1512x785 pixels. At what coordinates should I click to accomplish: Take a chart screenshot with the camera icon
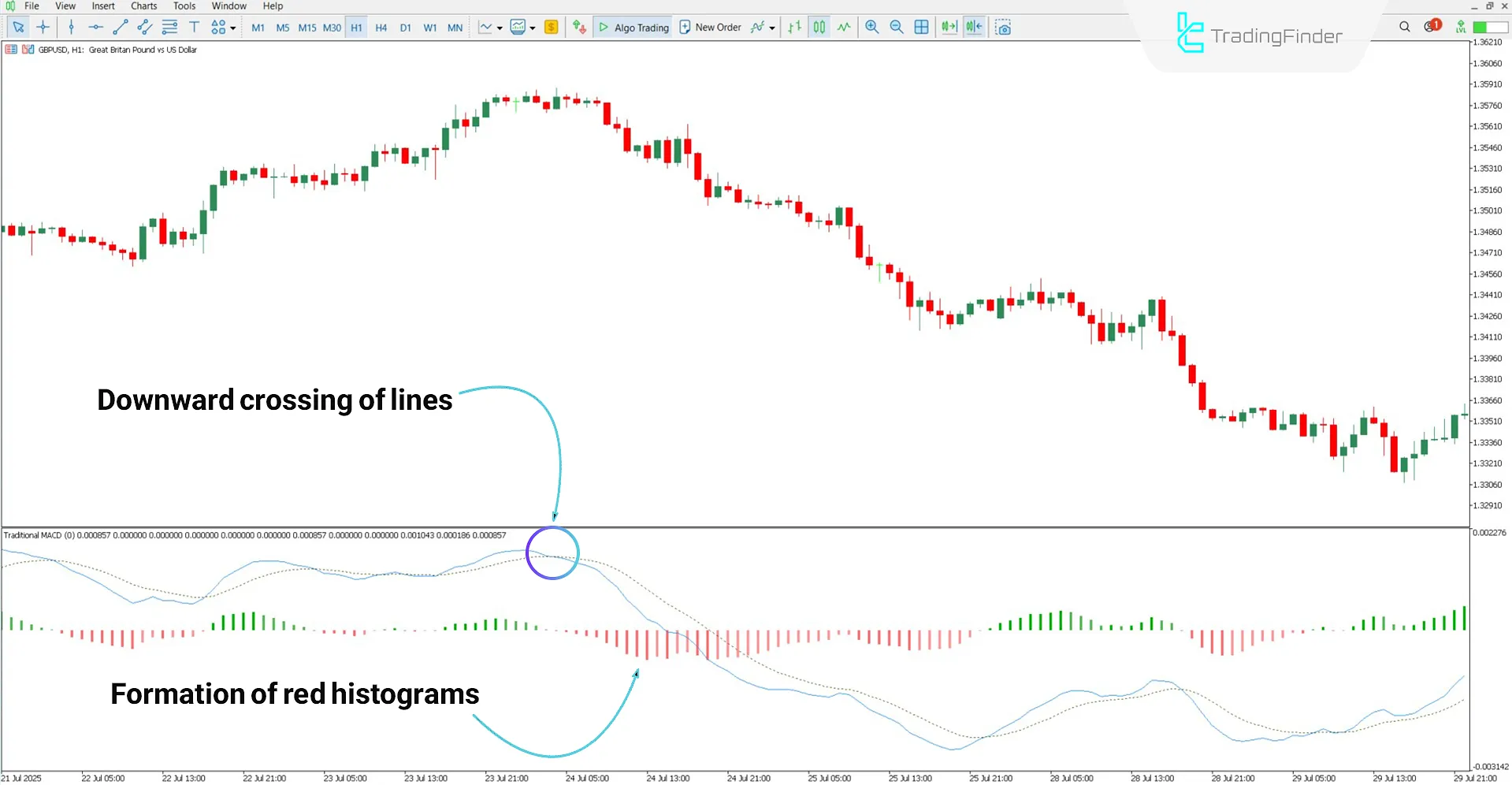click(x=1003, y=28)
